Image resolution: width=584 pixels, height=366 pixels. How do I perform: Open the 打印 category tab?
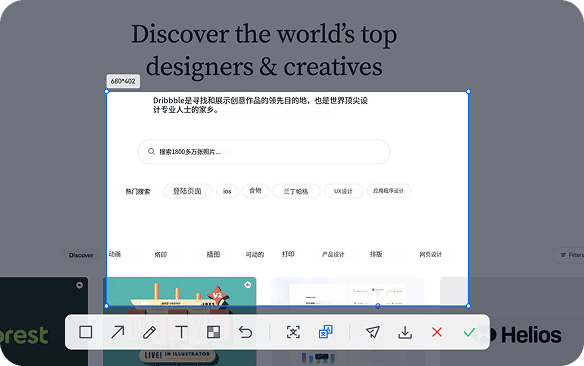click(x=288, y=254)
